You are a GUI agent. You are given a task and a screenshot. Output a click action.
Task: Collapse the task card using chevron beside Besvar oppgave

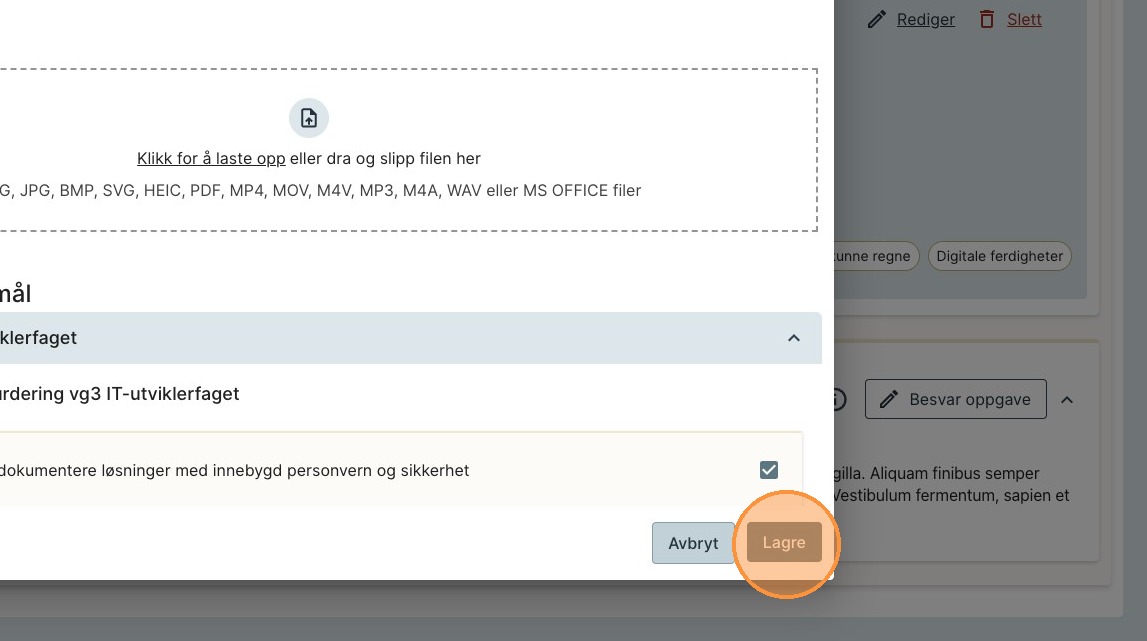[1067, 400]
